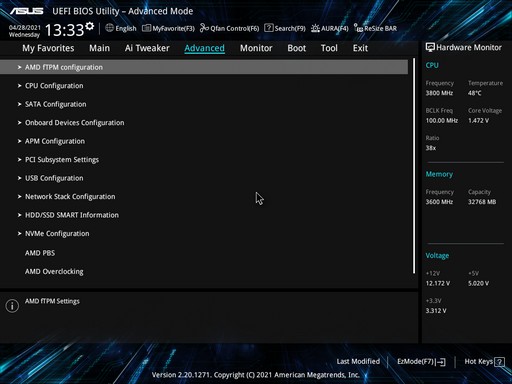
Task: Click the Hot Keys question mark icon
Action: point(499,362)
